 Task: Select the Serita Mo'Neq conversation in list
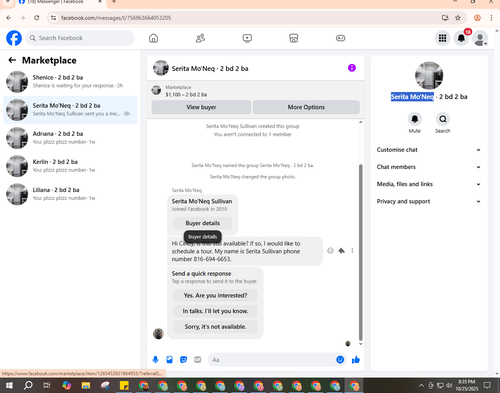(x=70, y=110)
